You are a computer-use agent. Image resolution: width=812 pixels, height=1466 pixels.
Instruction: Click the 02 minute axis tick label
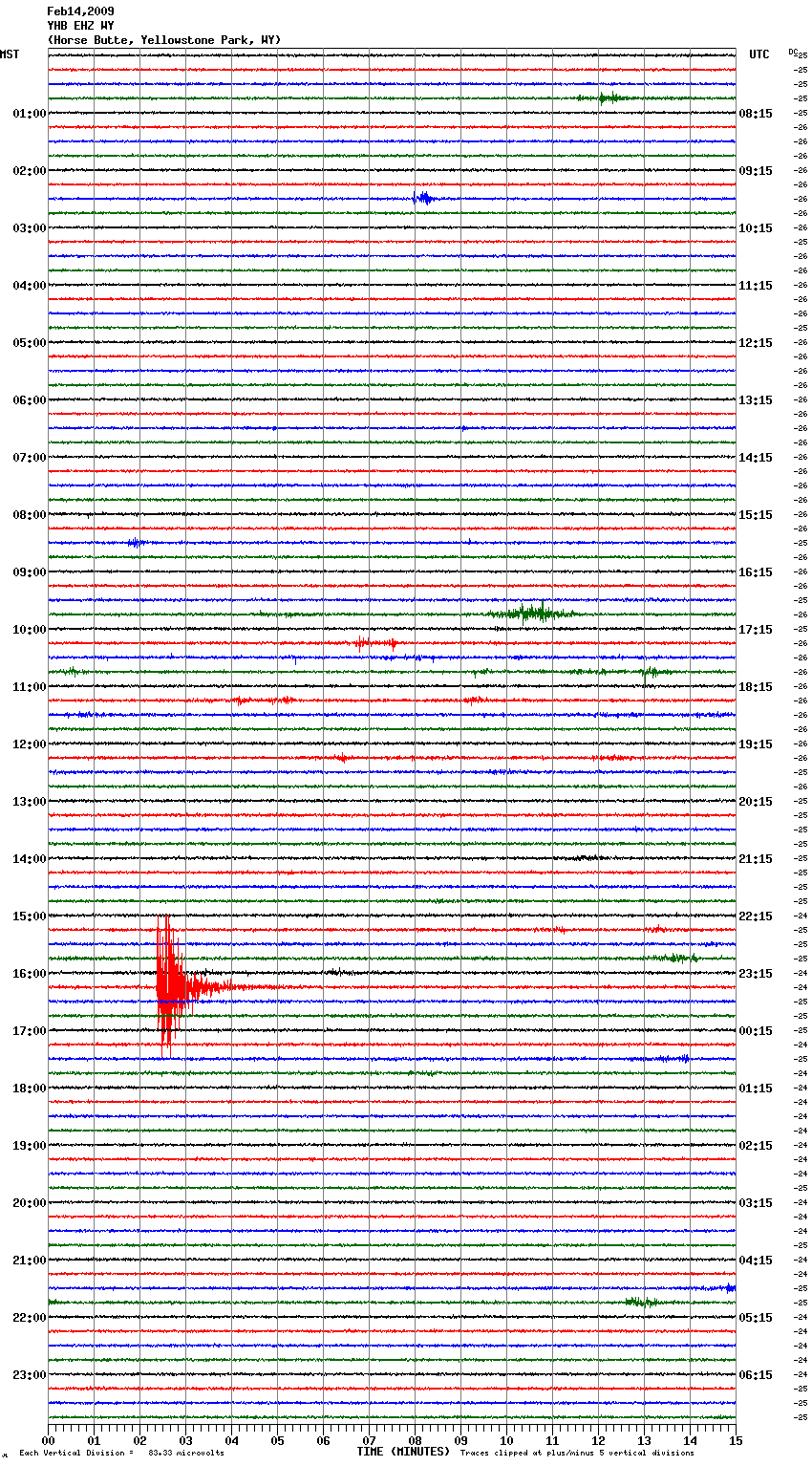(x=139, y=1440)
